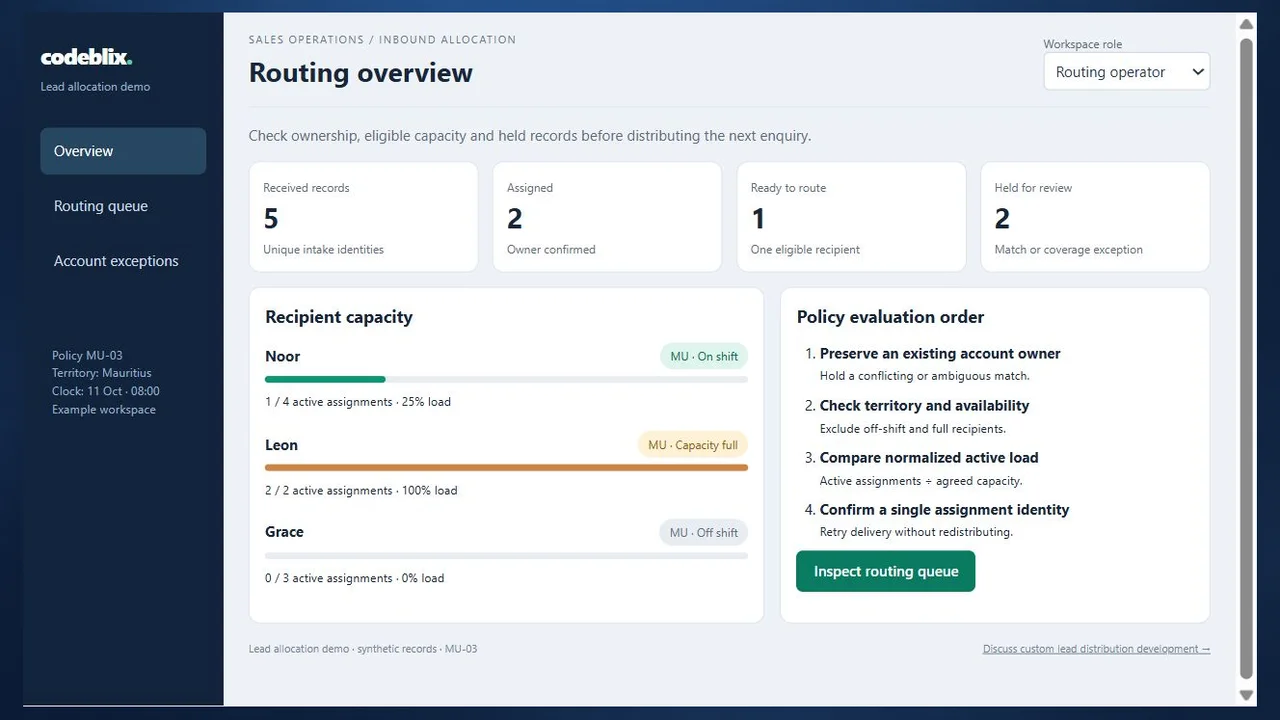
Task: Click '1 / 4 active assignments · 25% load'
Action: (x=358, y=402)
